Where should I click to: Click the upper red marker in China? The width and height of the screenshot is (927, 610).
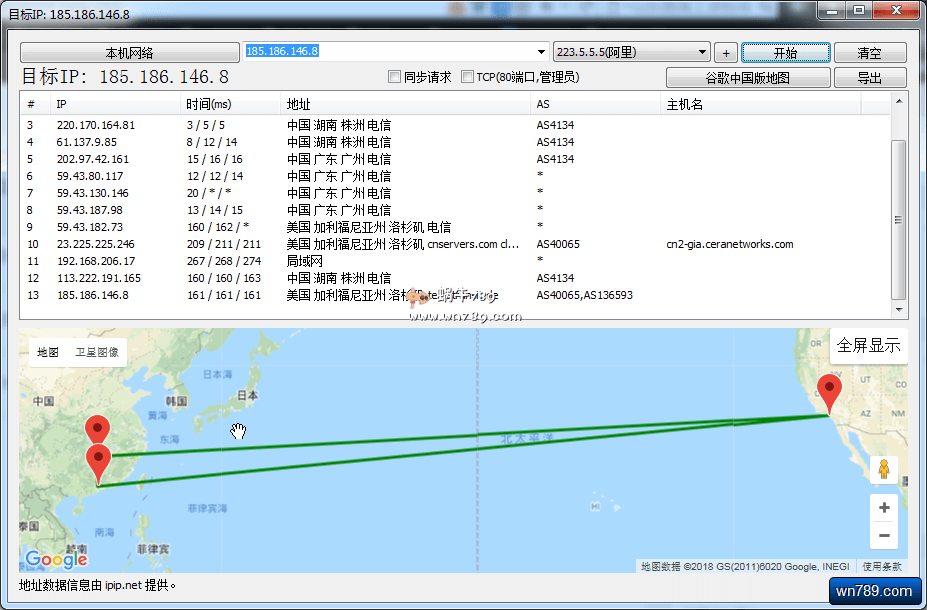click(97, 429)
